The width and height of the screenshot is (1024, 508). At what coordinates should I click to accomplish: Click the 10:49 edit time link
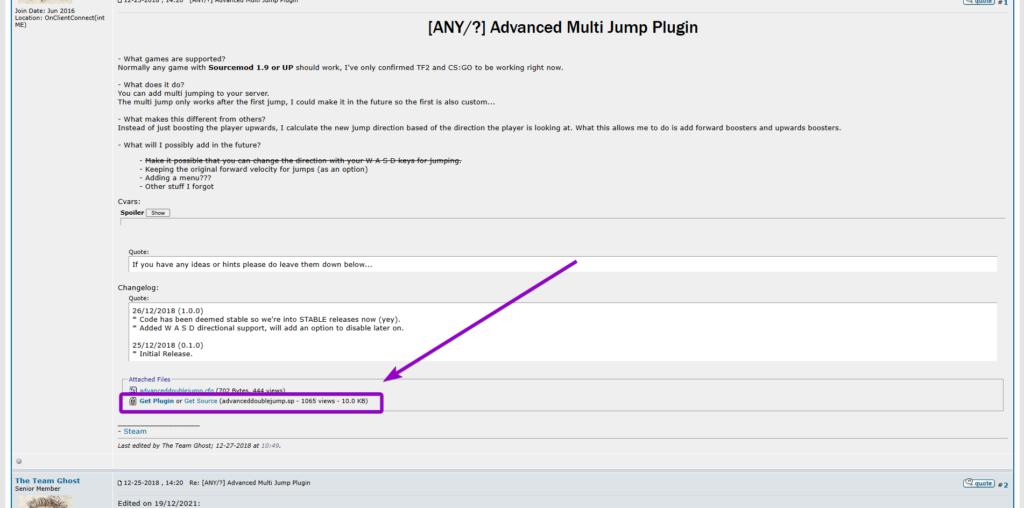[x=269, y=445]
